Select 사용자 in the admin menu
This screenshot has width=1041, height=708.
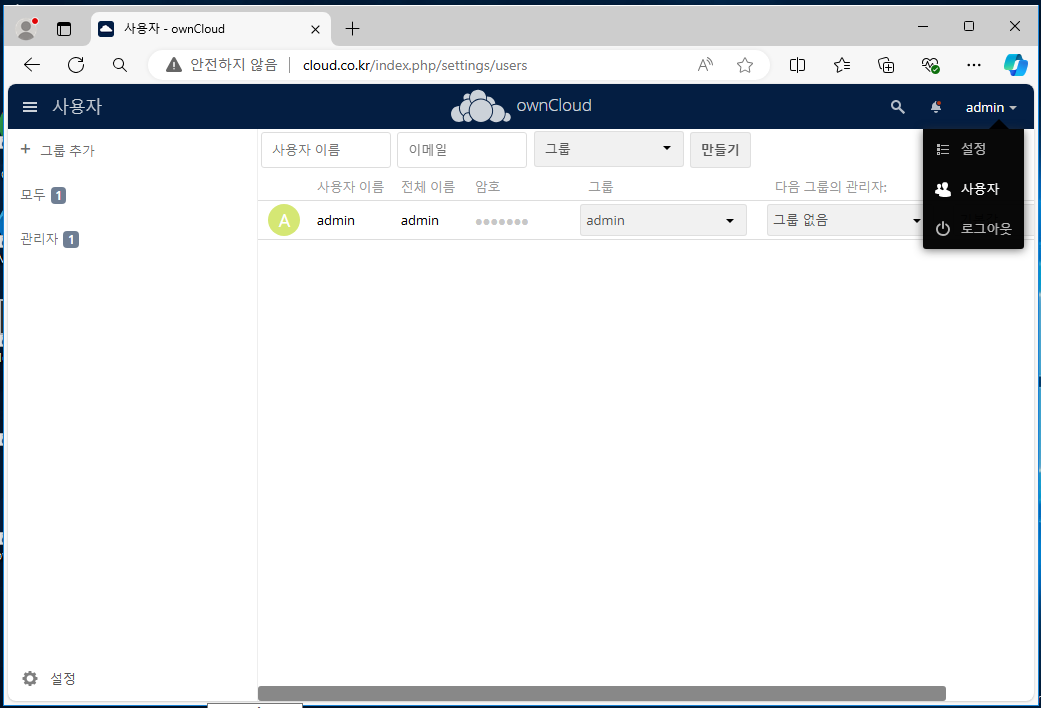[973, 189]
